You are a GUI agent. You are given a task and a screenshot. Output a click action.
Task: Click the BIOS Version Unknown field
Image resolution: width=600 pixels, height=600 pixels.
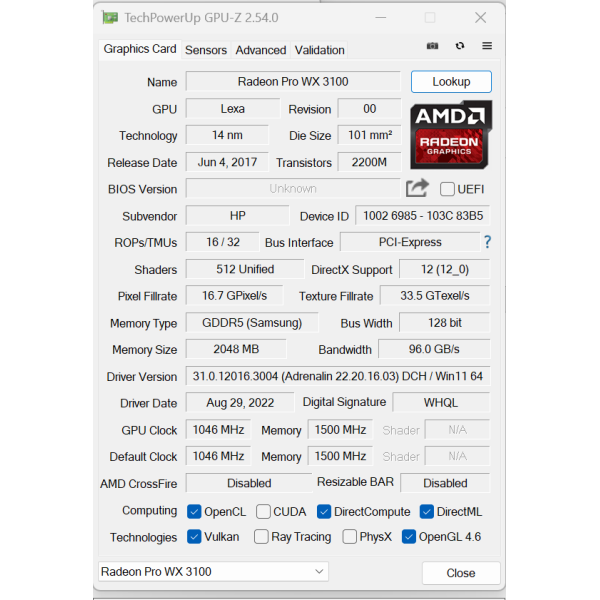click(x=293, y=189)
